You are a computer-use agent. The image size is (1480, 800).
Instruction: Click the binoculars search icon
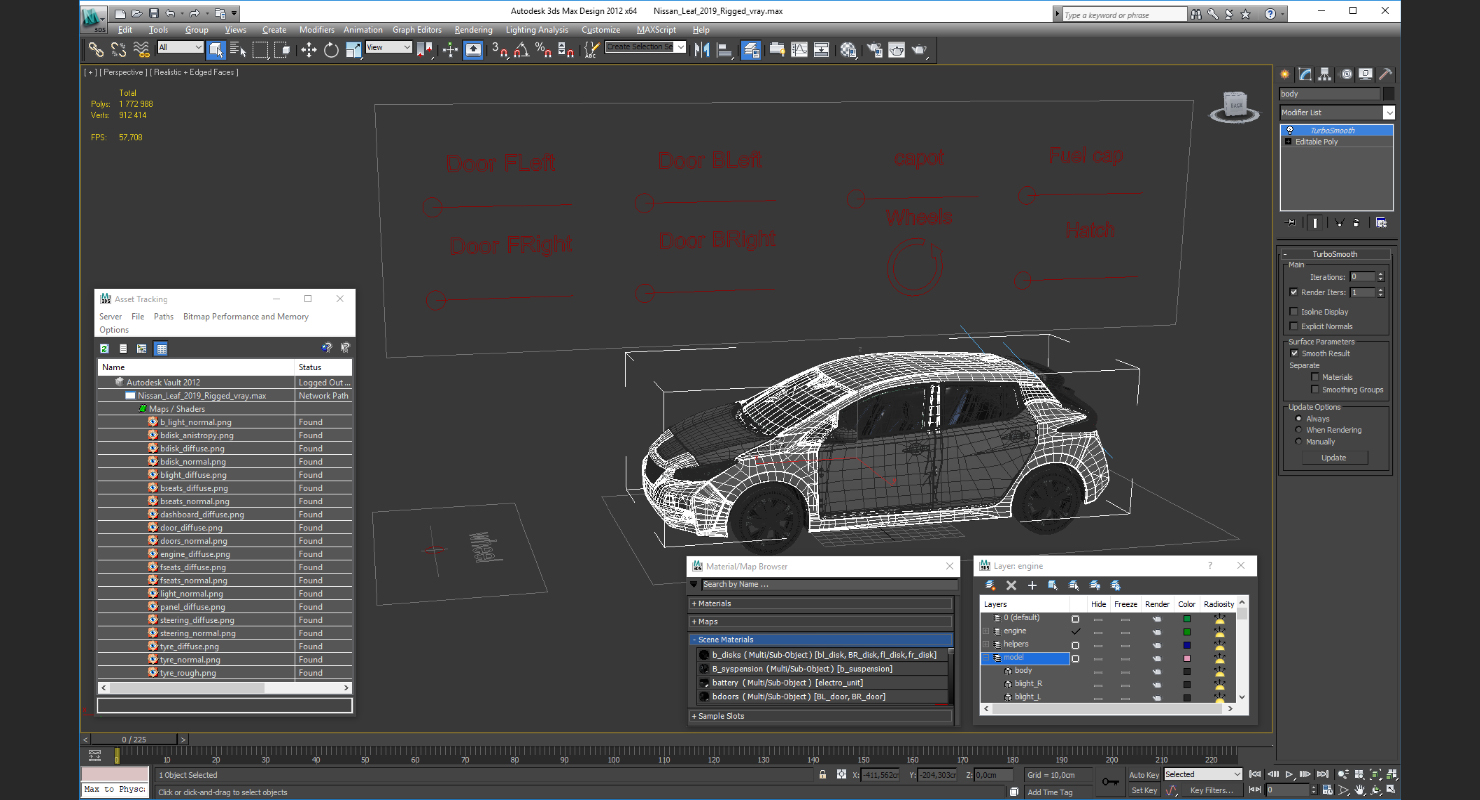tap(1196, 14)
